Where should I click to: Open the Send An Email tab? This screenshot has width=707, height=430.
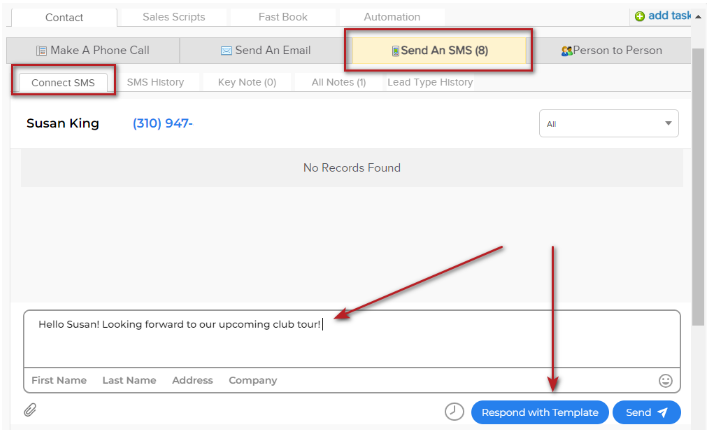[265, 50]
